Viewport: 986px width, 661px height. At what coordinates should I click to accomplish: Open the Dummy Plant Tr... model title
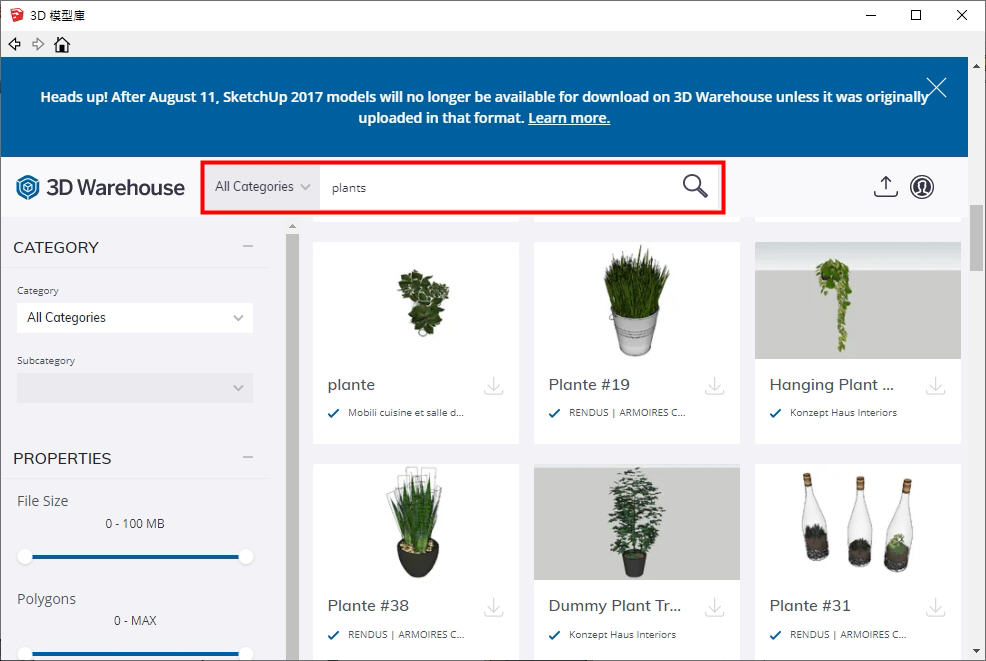click(x=614, y=606)
